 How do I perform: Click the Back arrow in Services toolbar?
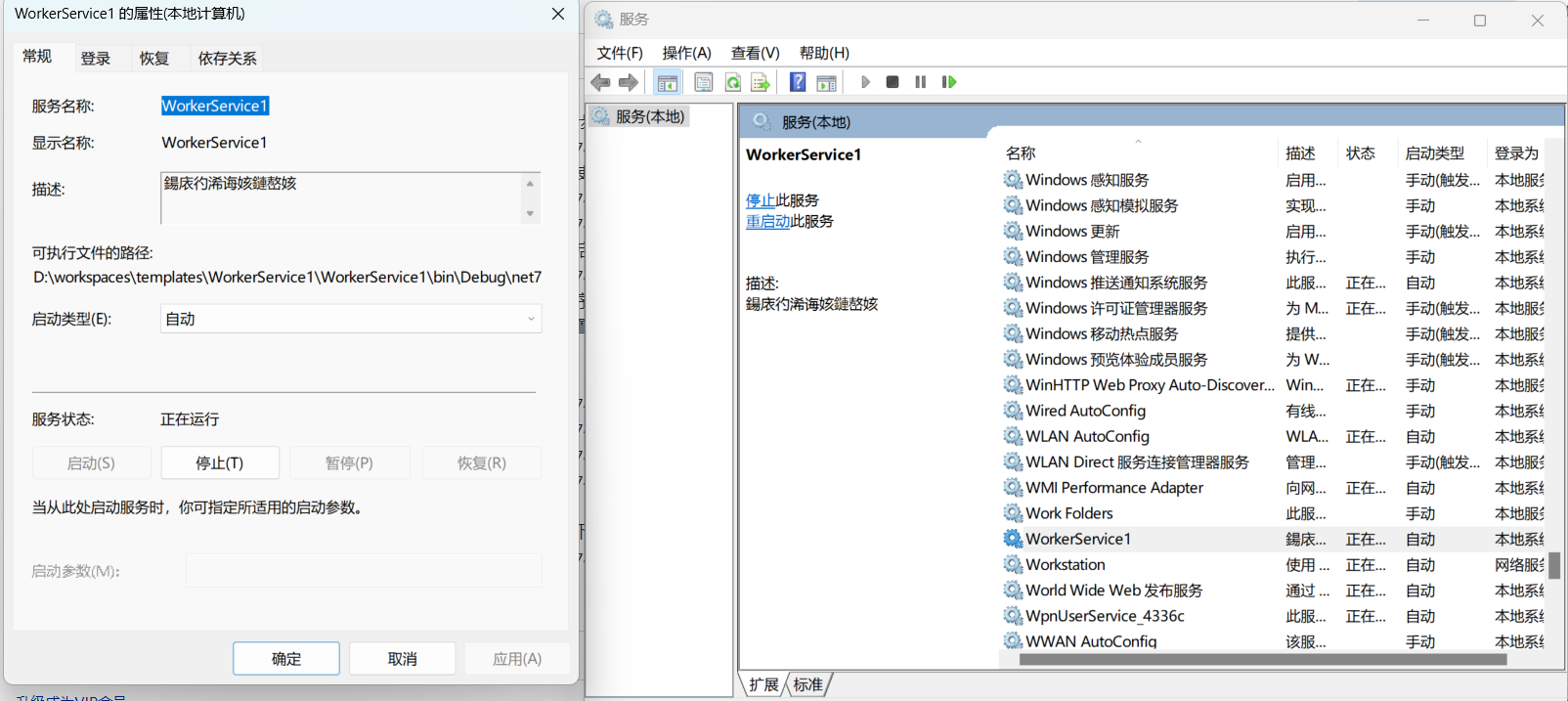600,82
